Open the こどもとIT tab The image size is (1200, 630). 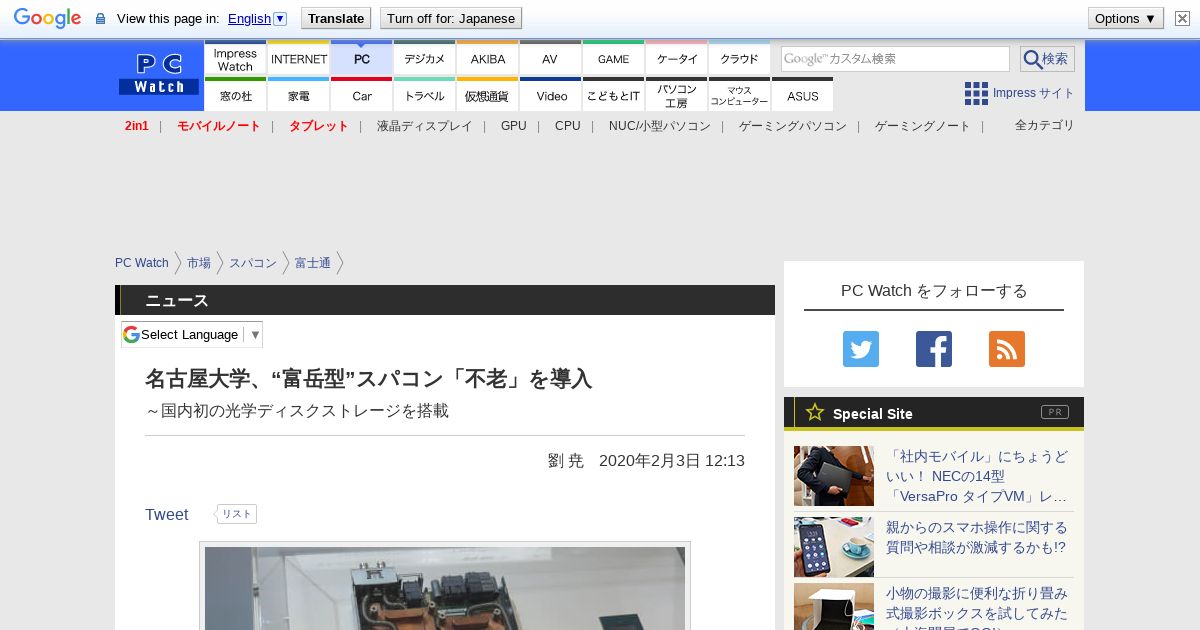click(613, 95)
